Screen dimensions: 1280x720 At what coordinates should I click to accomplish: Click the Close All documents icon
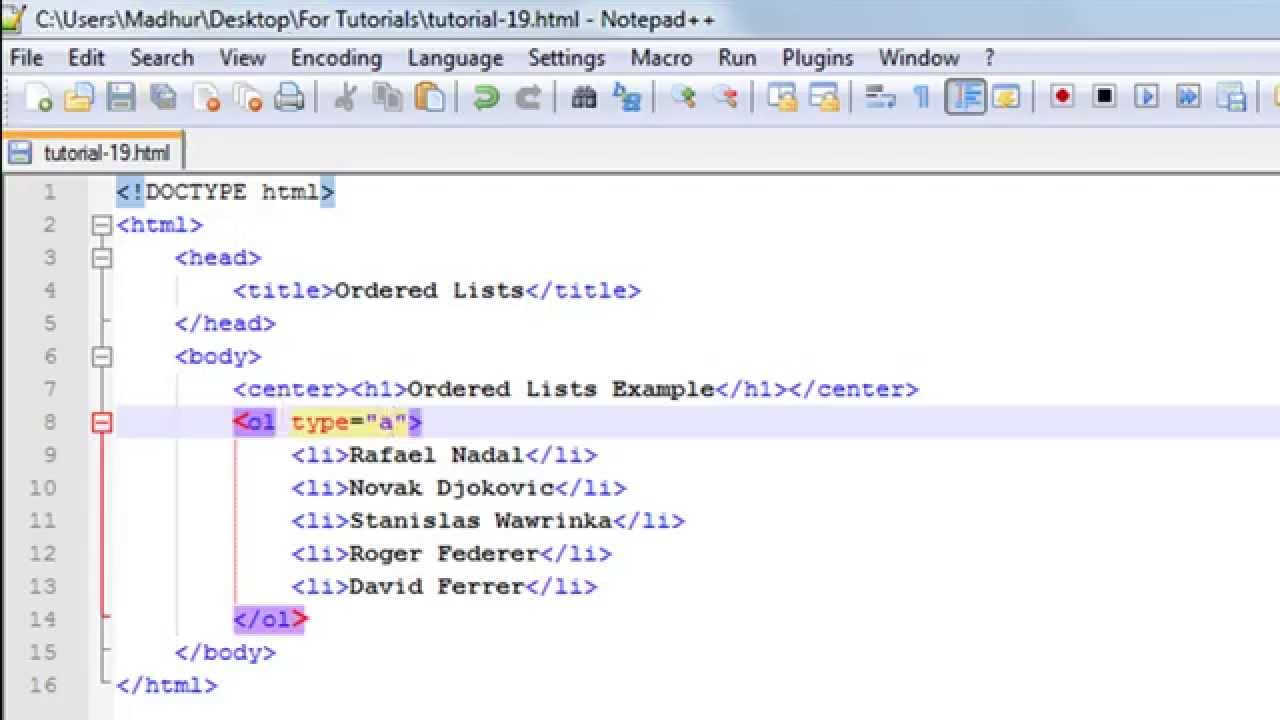(x=247, y=97)
